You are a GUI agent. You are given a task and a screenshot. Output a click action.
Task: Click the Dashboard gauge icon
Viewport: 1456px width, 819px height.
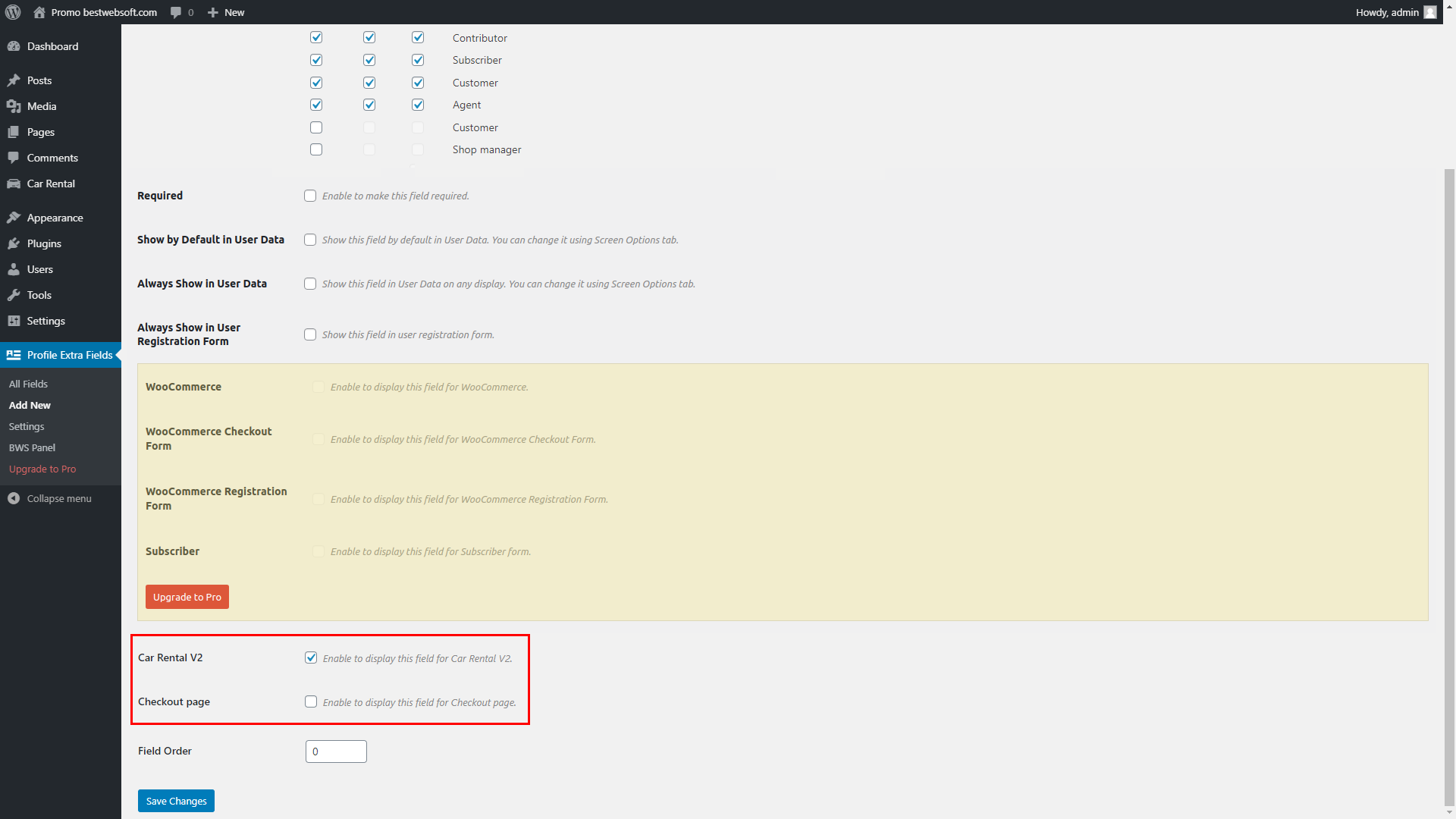(x=14, y=46)
